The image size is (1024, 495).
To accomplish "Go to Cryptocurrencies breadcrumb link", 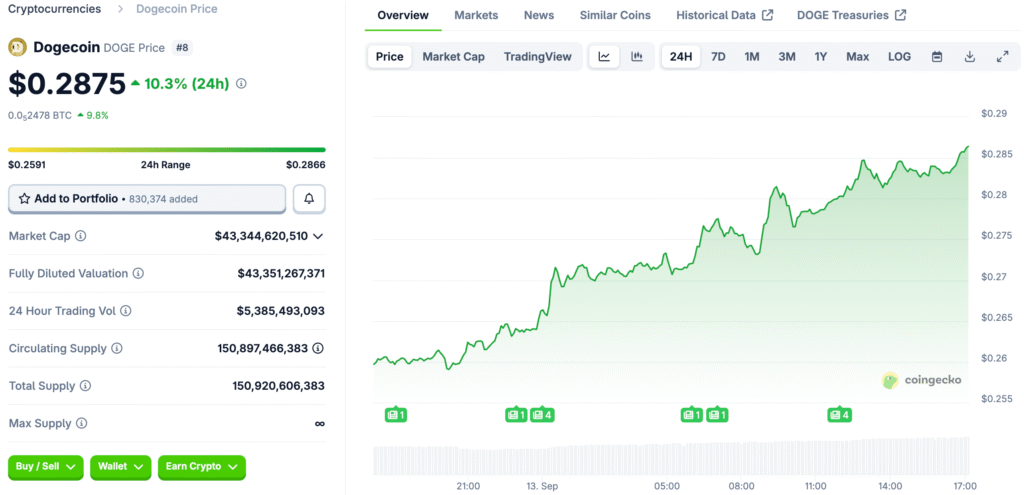I will click(54, 9).
